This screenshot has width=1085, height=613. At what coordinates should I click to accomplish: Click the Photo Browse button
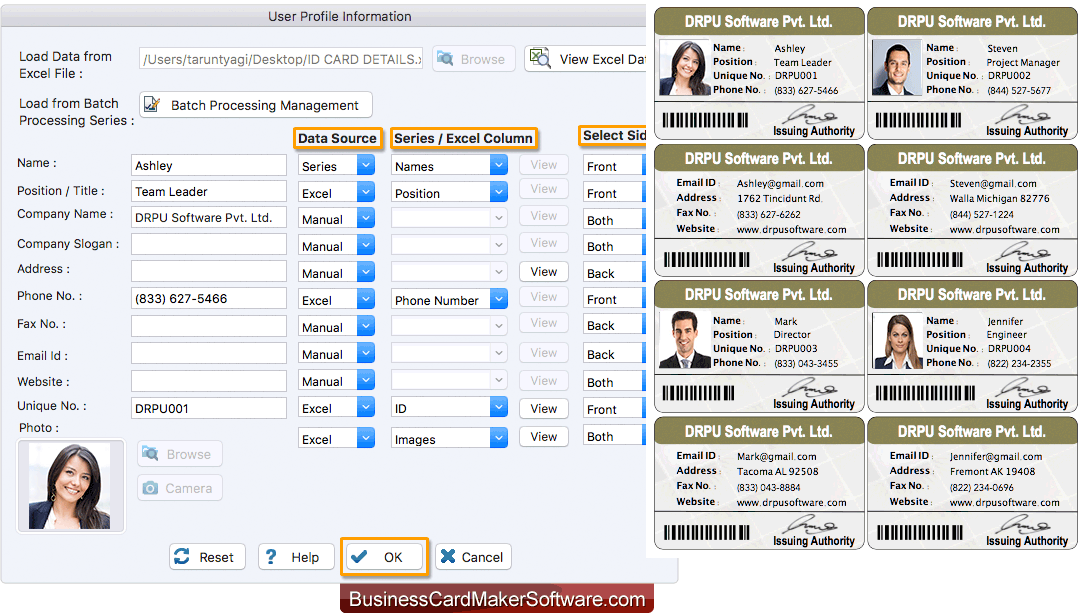[180, 454]
